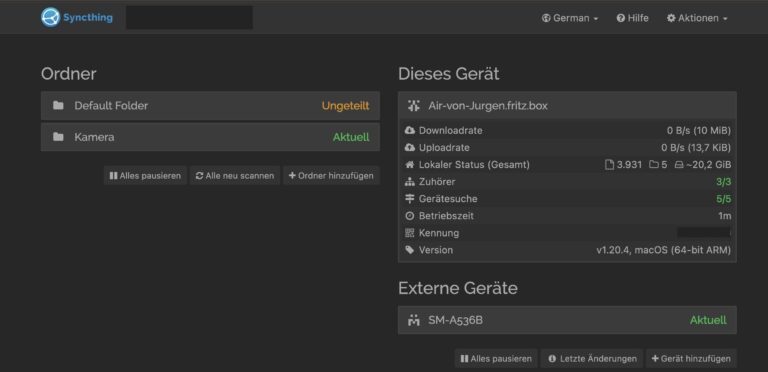Click Alle neu scannen button
Screen dimensions: 768x372
(235, 175)
